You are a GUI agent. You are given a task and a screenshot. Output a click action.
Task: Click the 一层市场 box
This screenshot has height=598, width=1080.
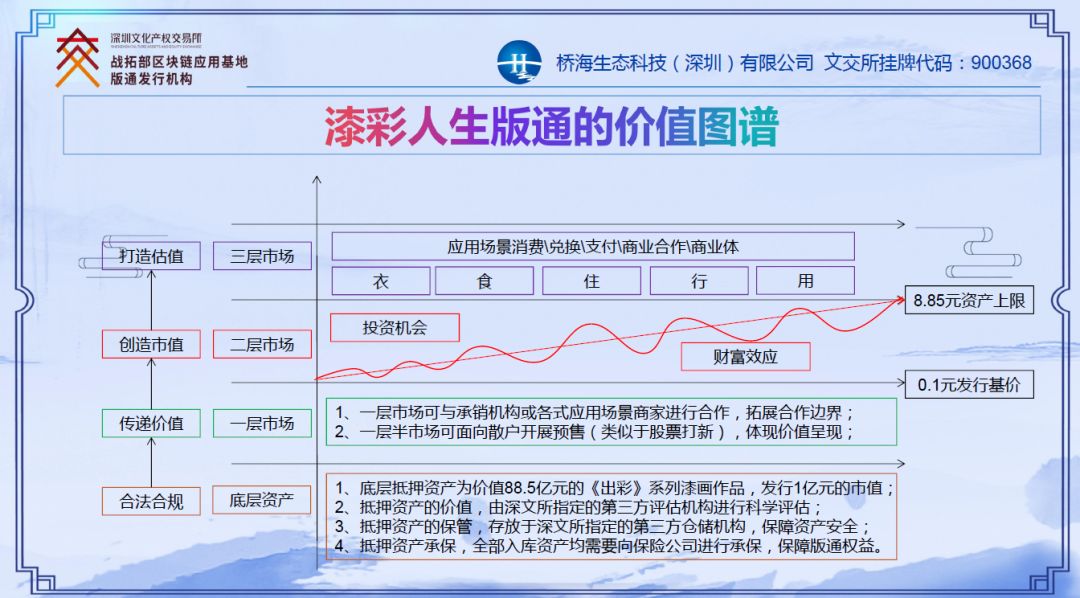coord(262,423)
